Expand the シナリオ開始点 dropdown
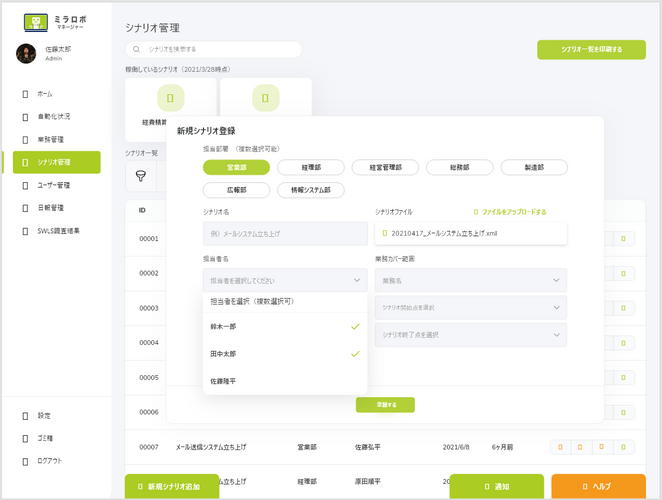 (x=470, y=307)
